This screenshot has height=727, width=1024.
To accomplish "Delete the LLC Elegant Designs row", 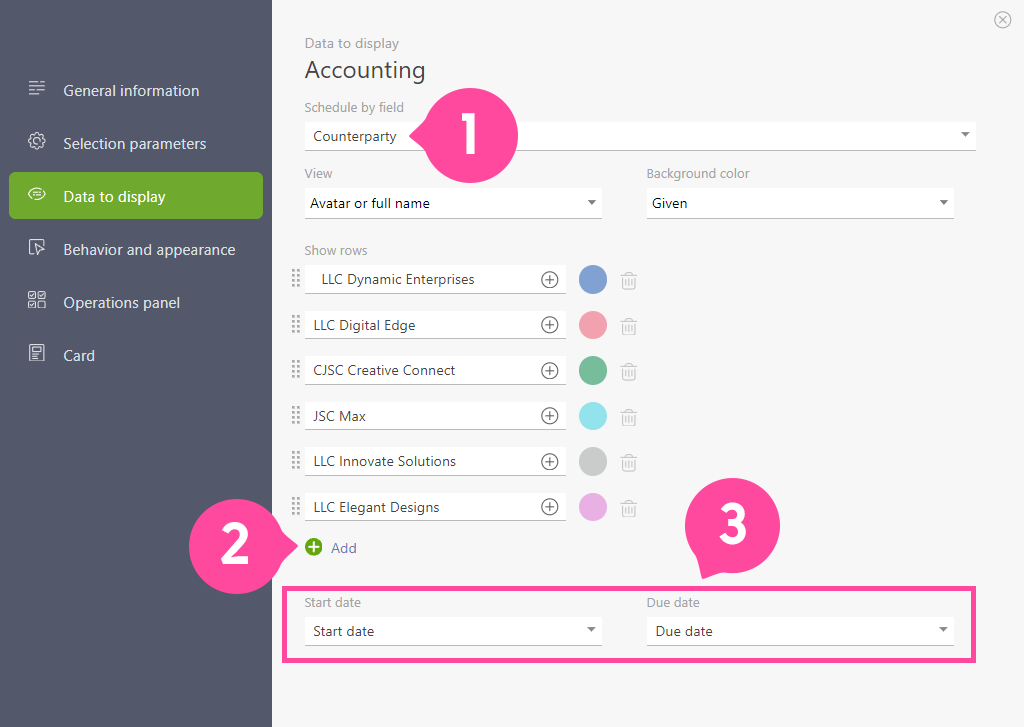I will [628, 508].
